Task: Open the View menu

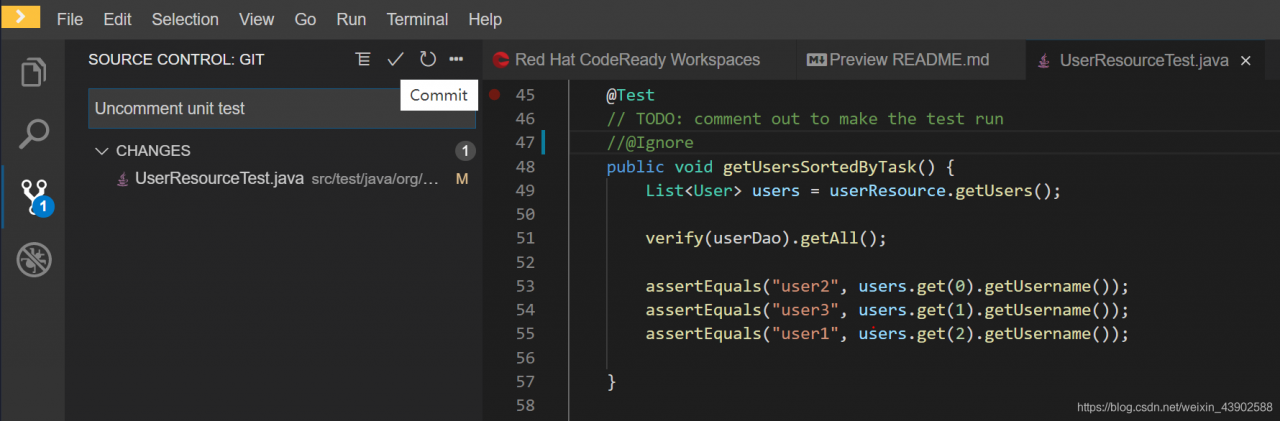Action: [257, 19]
